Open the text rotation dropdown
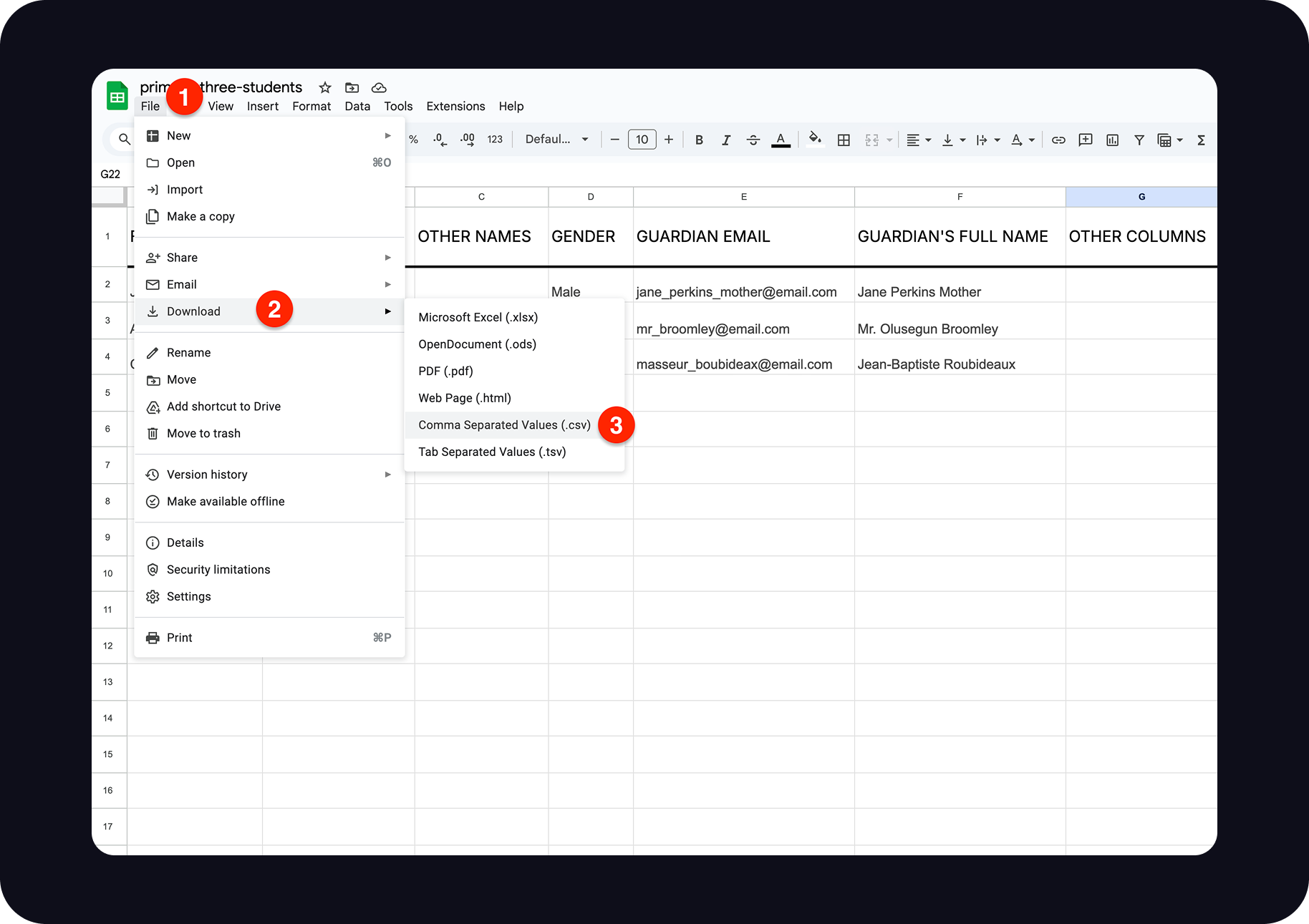The width and height of the screenshot is (1309, 924). 1023,140
